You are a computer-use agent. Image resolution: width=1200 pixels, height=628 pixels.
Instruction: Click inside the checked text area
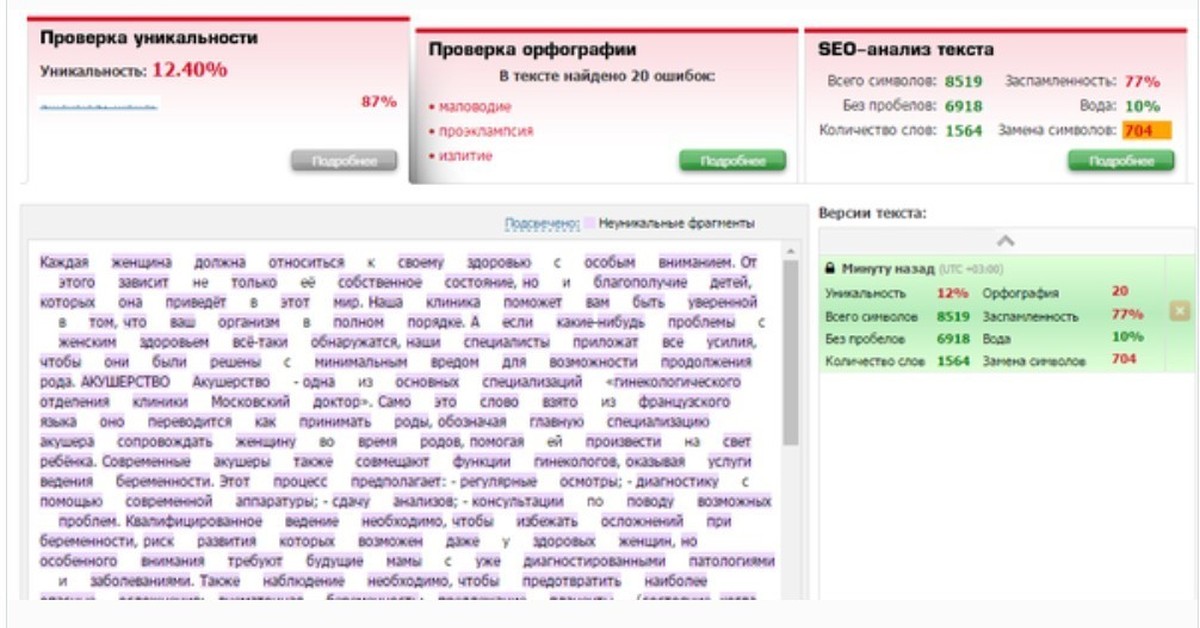point(400,420)
